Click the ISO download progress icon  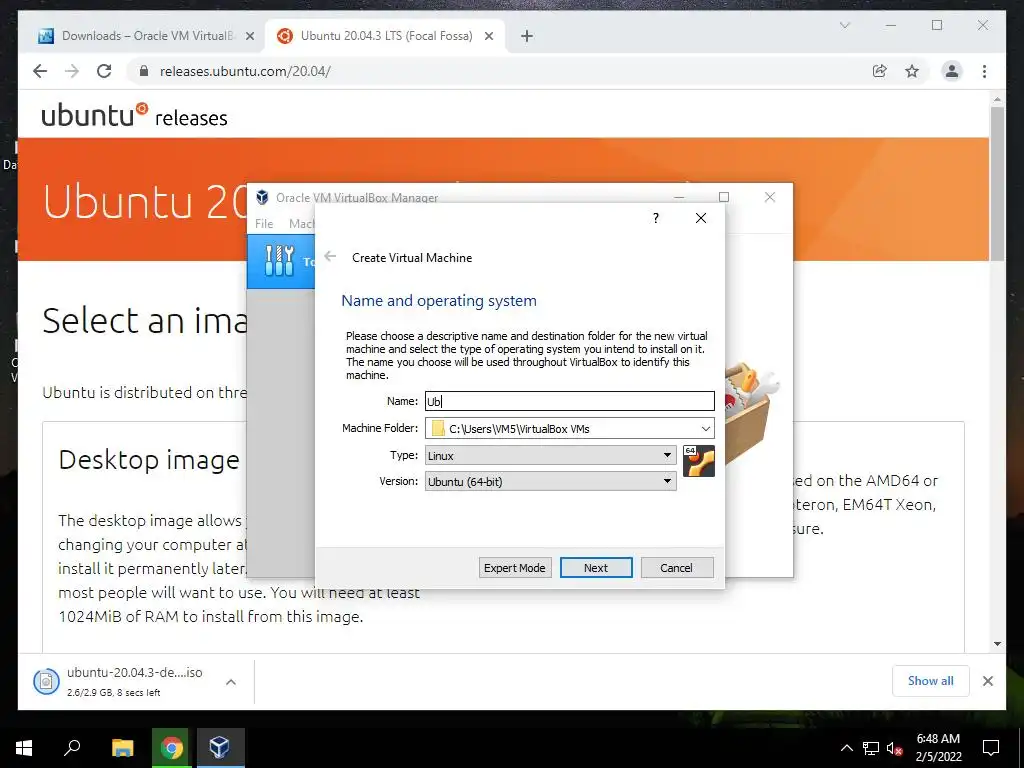coord(46,682)
